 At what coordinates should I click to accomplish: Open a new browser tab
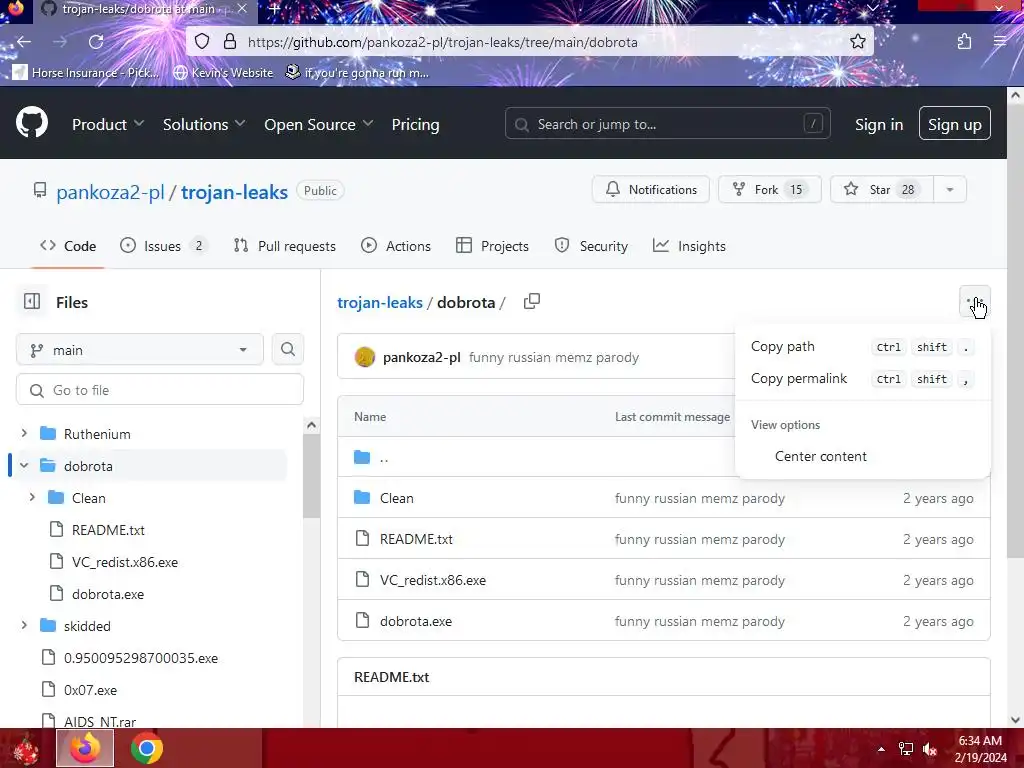(275, 9)
